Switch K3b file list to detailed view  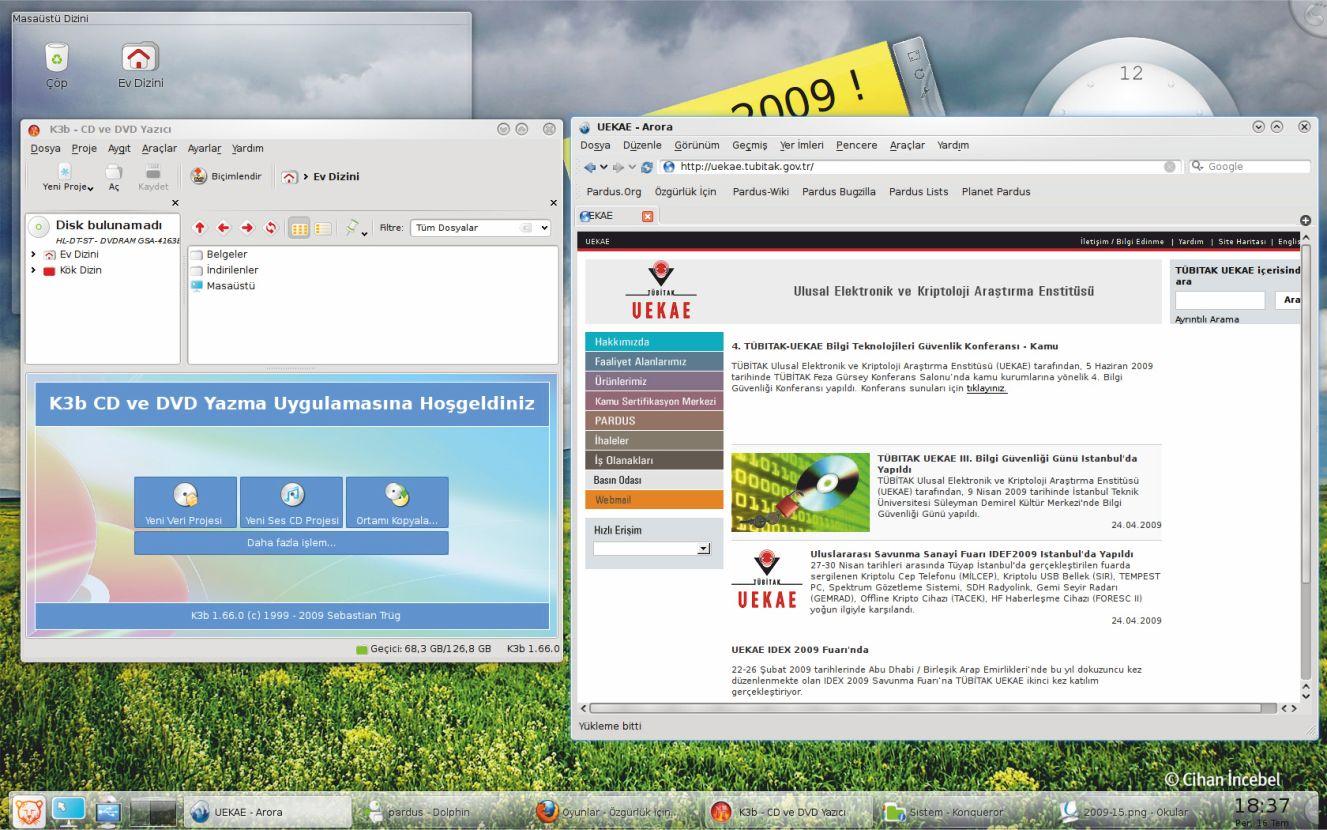pos(323,228)
